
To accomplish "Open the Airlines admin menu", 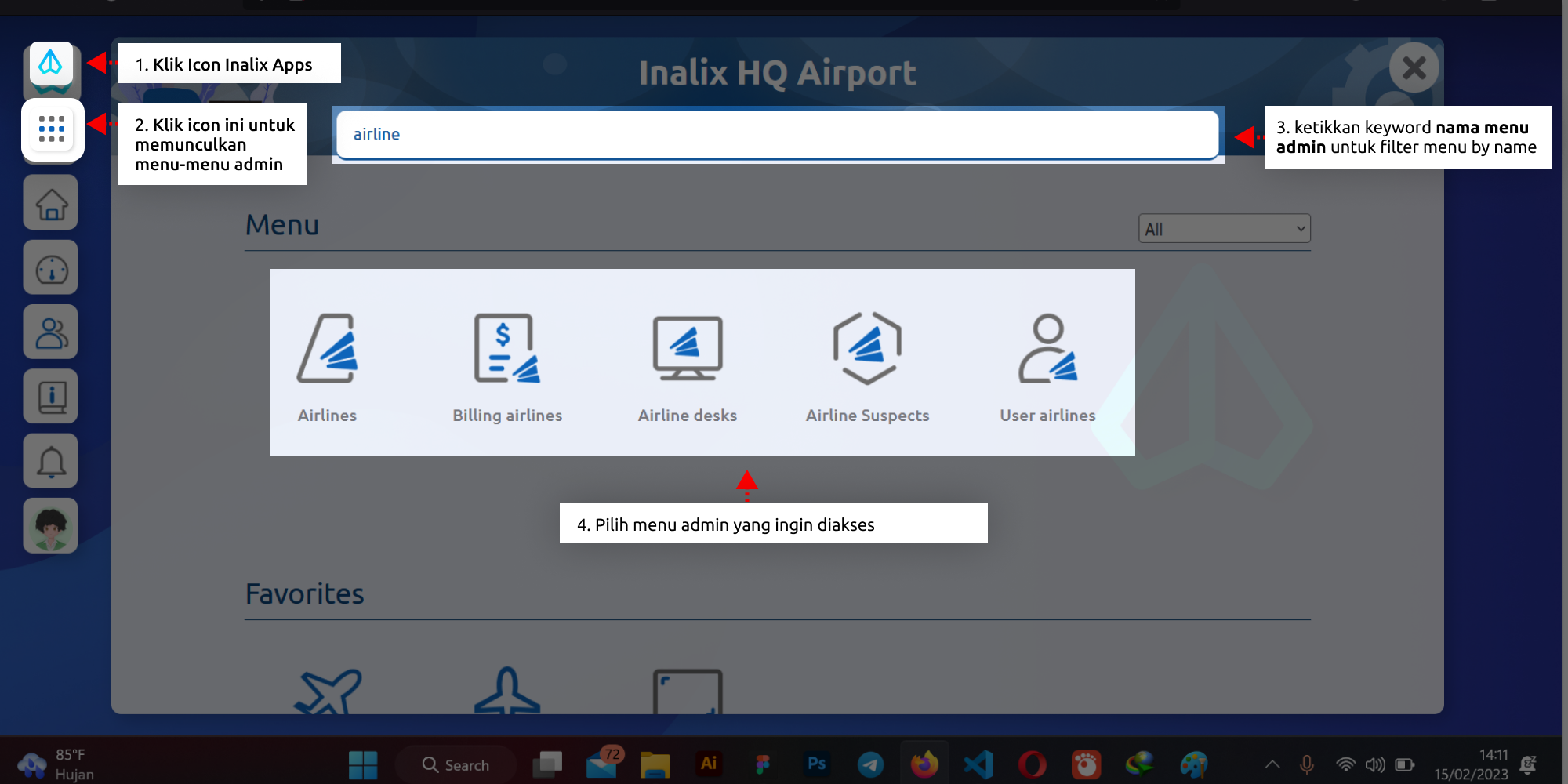I will point(327,365).
